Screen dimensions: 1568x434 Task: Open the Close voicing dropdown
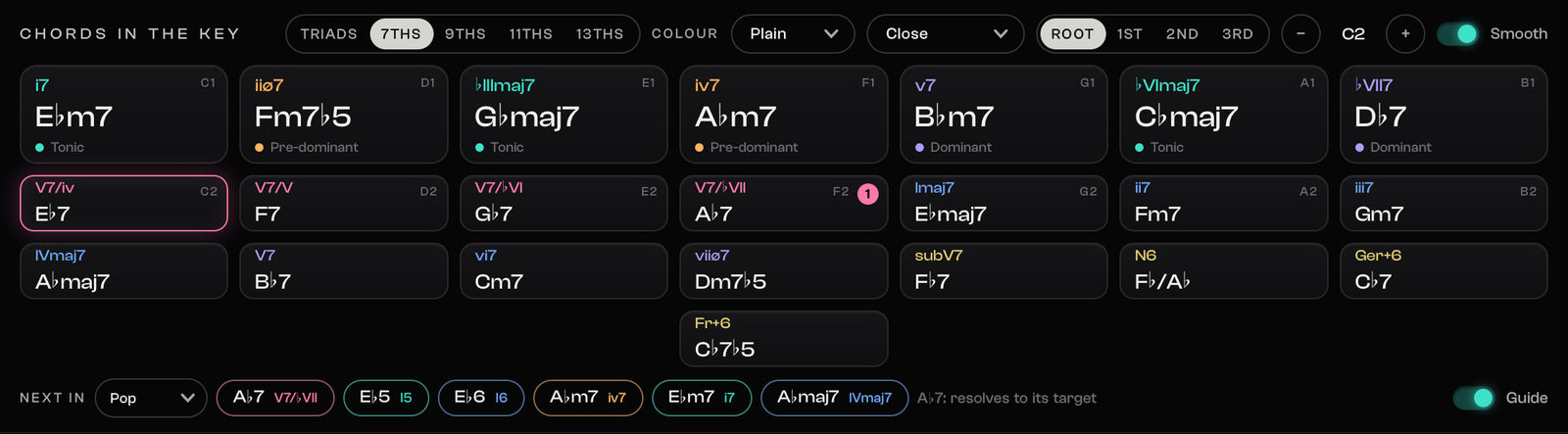[x=946, y=33]
